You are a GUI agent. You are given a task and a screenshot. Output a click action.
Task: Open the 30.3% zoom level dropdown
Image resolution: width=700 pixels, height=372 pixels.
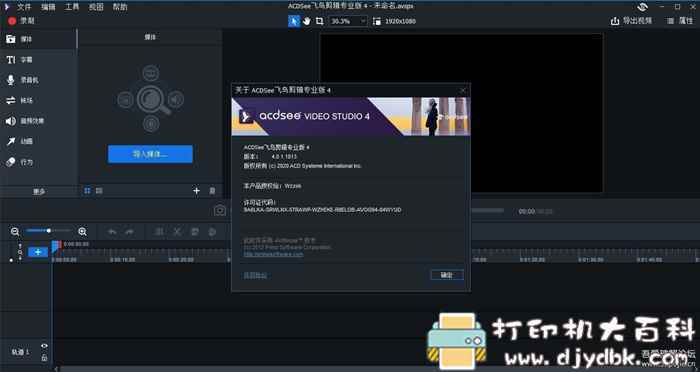pos(348,21)
